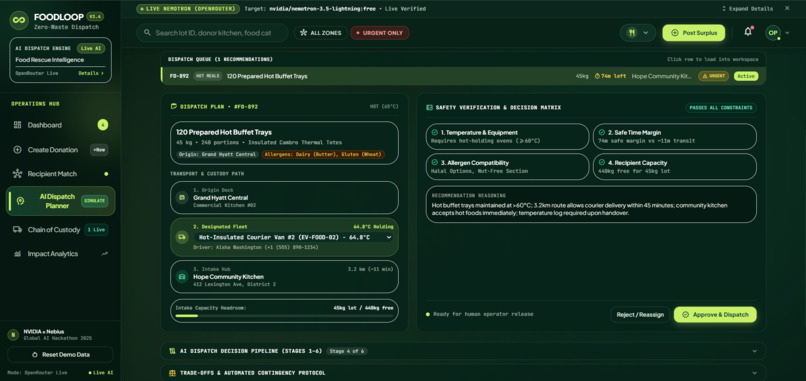This screenshot has width=806, height=381.
Task: Click the Chain of Custody truck icon
Action: [17, 230]
